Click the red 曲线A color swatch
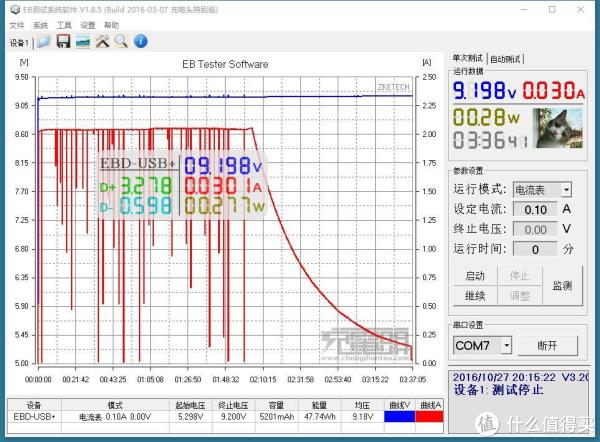This screenshot has height=442, width=600. point(429,416)
